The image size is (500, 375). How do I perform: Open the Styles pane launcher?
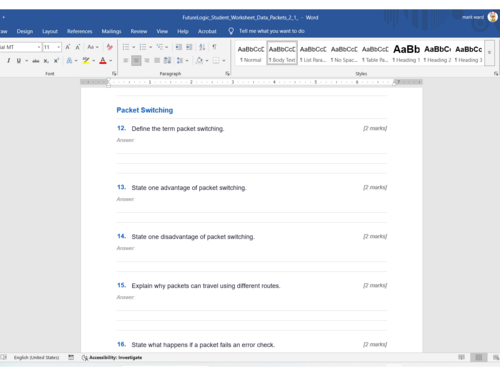496,73
